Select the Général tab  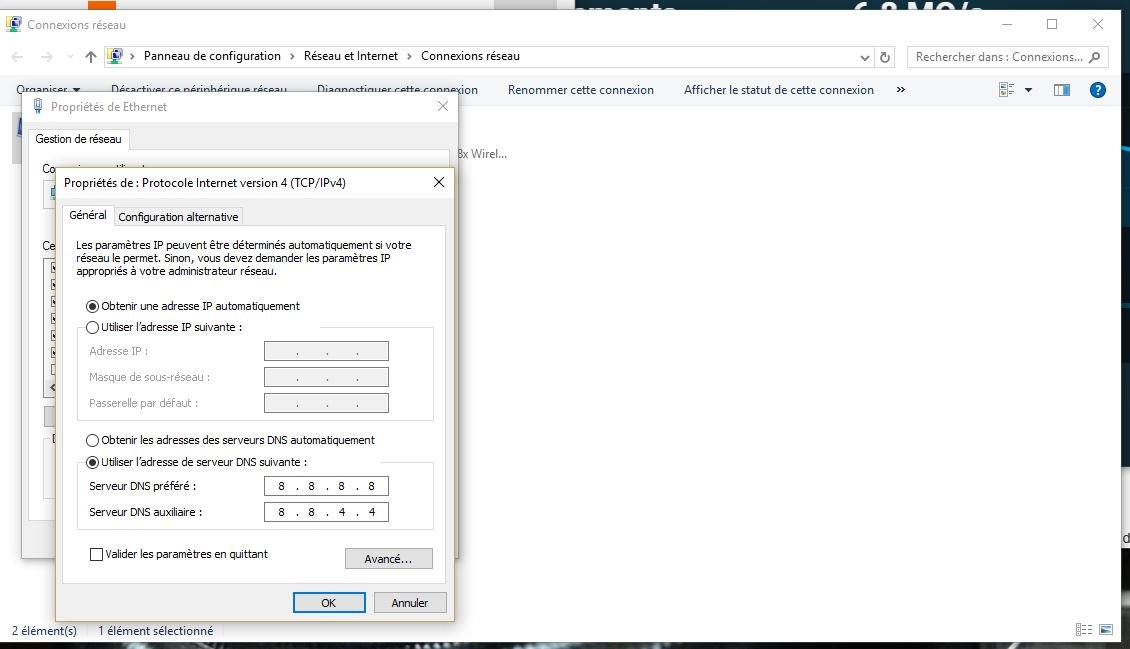tap(87, 214)
